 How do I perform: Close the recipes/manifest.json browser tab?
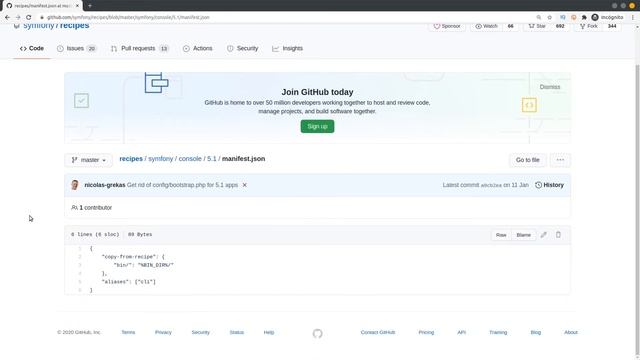click(77, 6)
